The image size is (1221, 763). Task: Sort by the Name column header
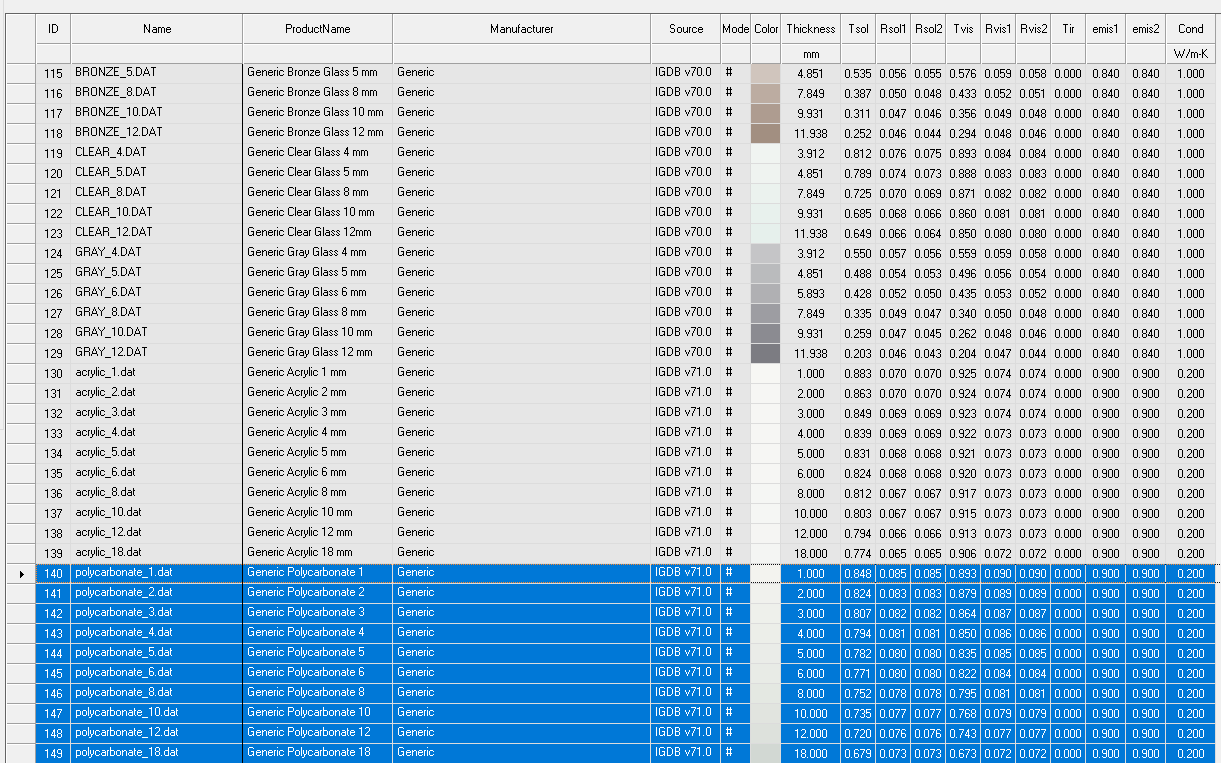(157, 29)
